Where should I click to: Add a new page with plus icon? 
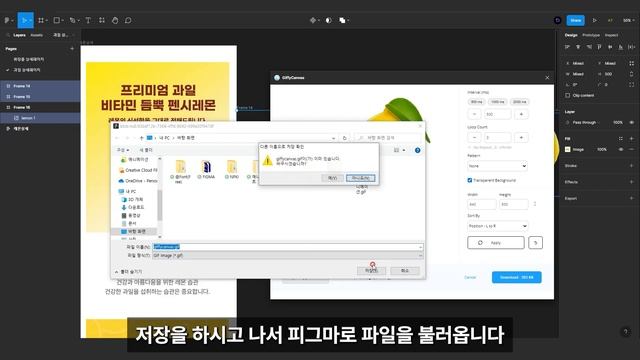click(x=72, y=49)
